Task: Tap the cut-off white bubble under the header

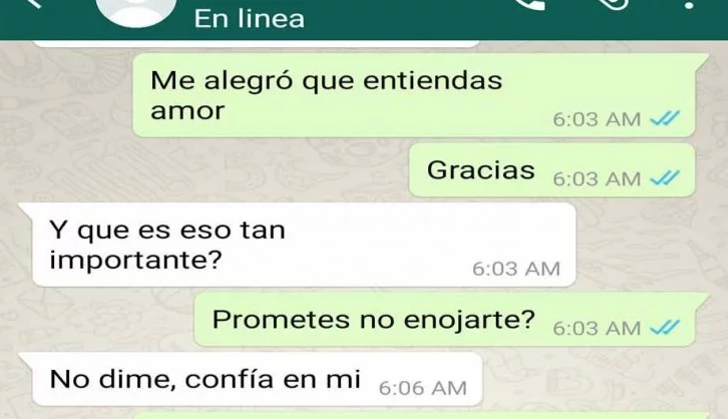Action: pos(256,44)
